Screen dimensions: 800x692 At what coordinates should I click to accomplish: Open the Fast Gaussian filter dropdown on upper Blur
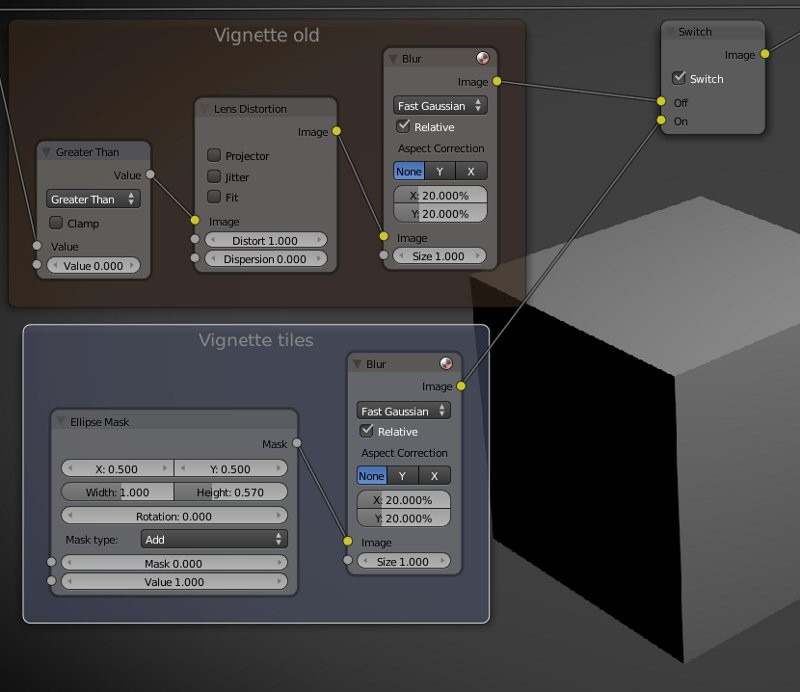pos(439,105)
